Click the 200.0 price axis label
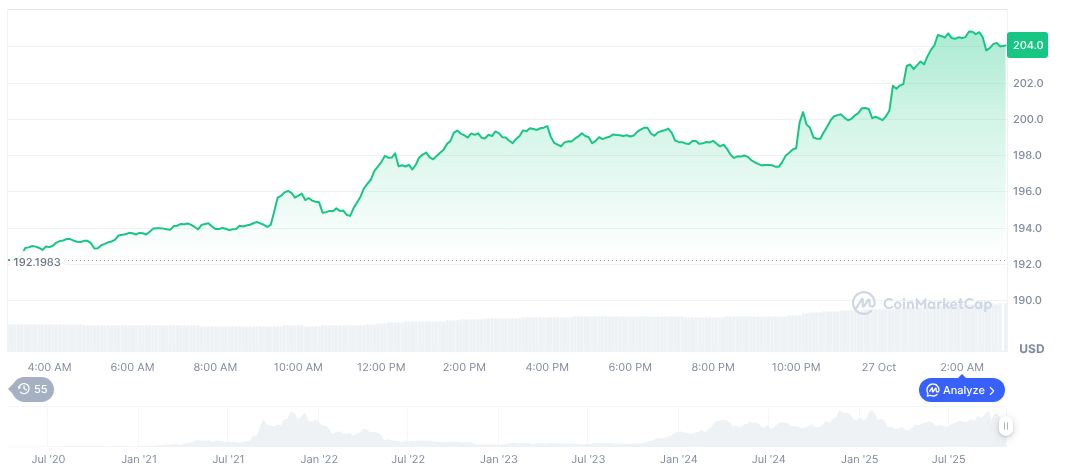The image size is (1072, 470). pyautogui.click(x=1029, y=119)
